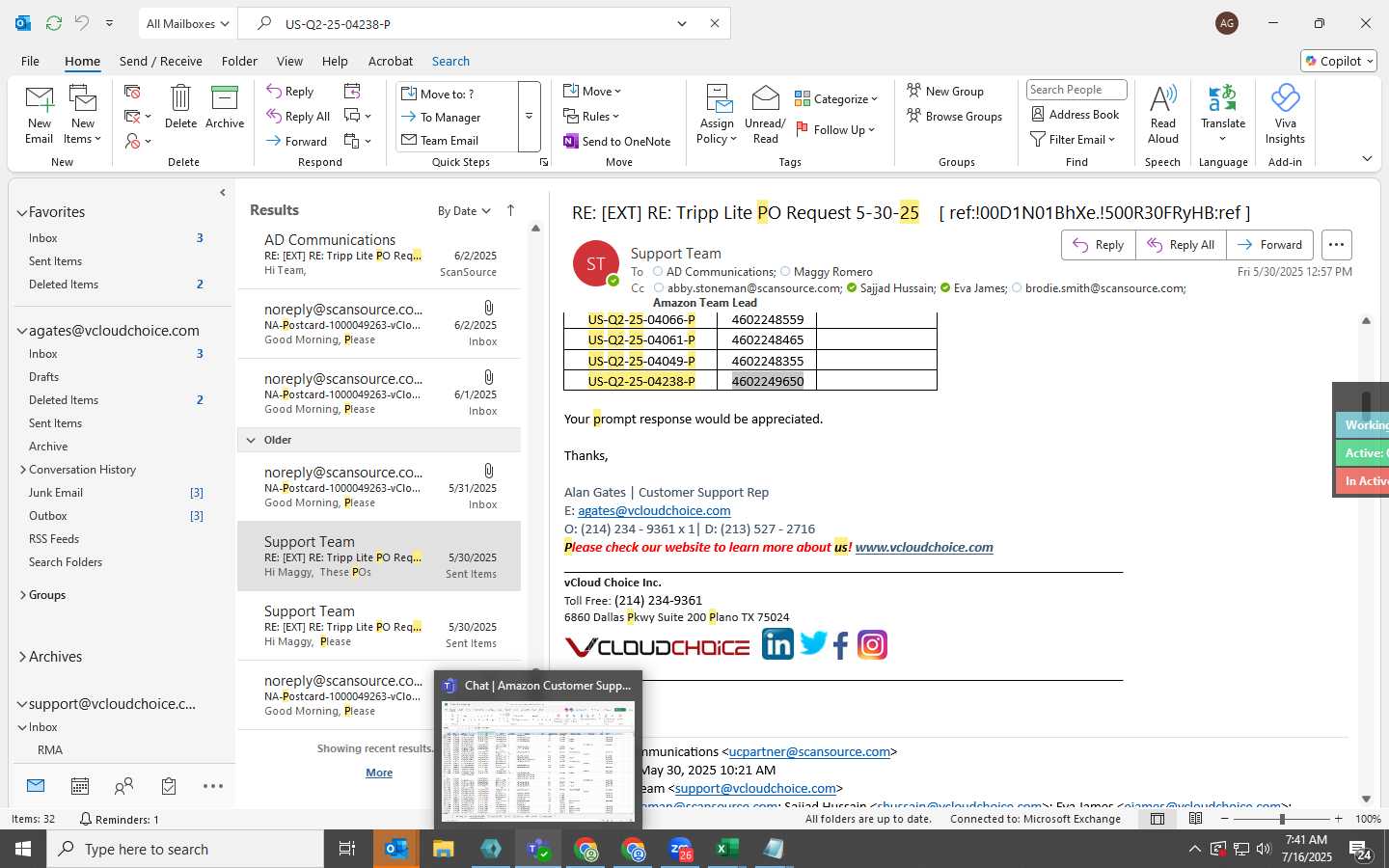Open File Explorer from the taskbar
Screen dimensions: 1389x868
(443, 849)
